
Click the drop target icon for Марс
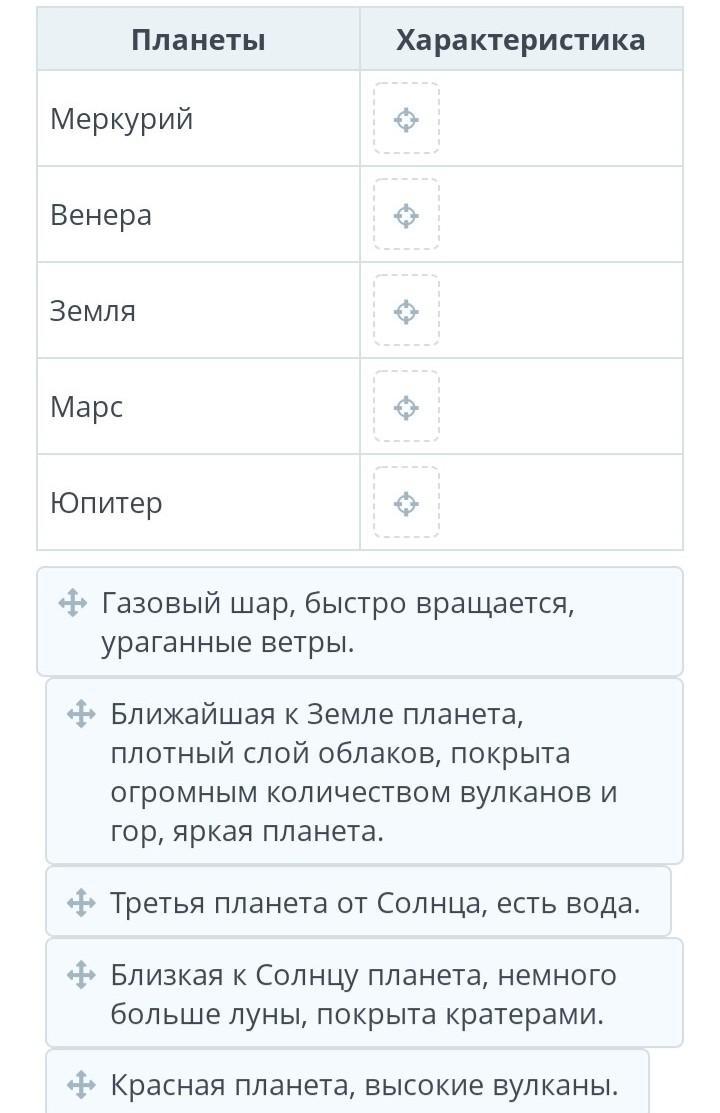(406, 408)
